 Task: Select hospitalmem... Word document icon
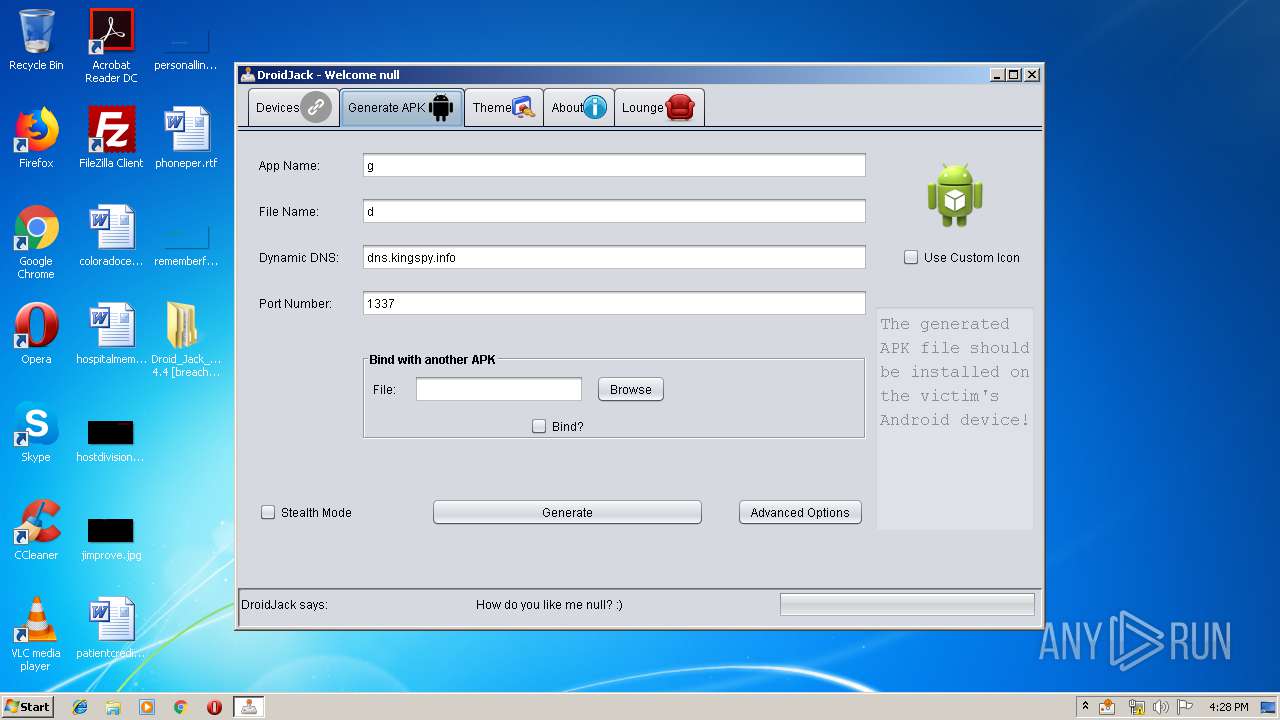(x=111, y=333)
